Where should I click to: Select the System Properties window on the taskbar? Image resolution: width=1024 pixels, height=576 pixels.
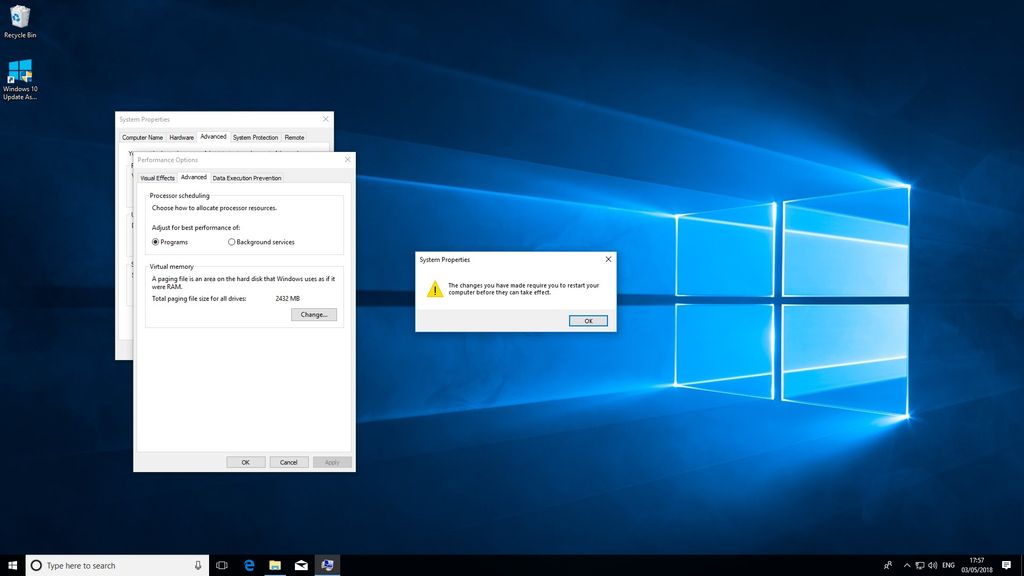coord(327,565)
